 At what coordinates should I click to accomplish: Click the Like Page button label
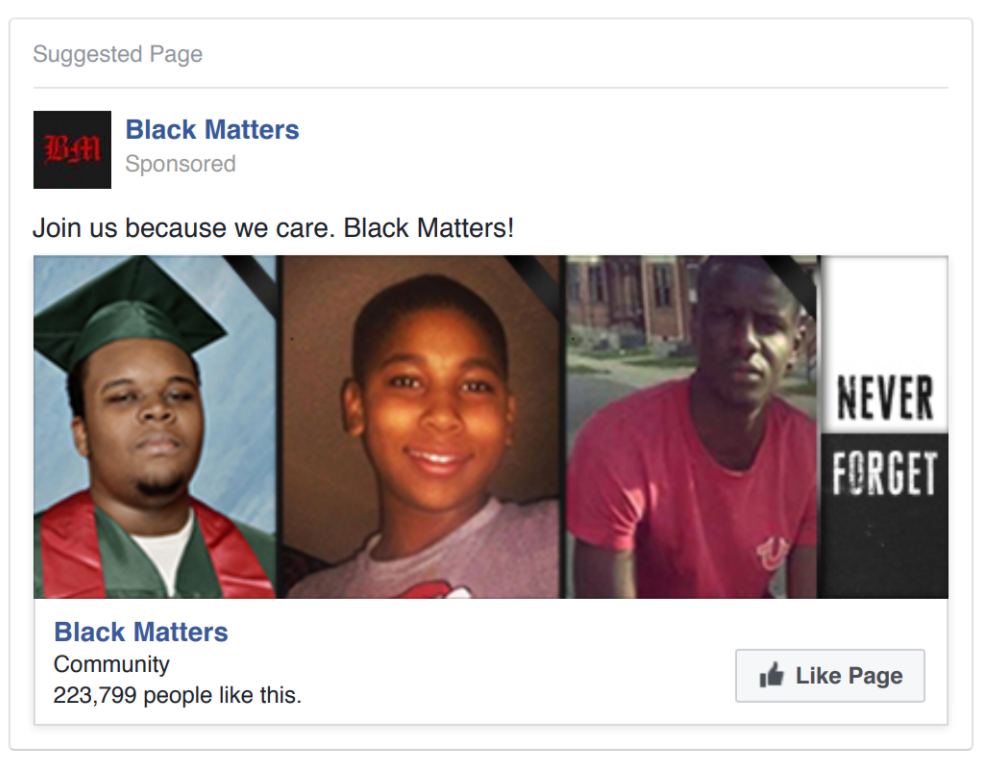click(849, 676)
